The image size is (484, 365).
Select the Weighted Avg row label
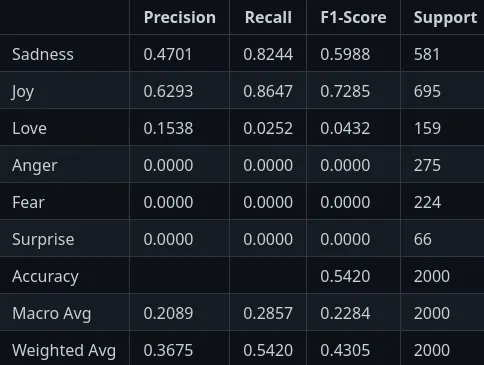[x=64, y=351]
